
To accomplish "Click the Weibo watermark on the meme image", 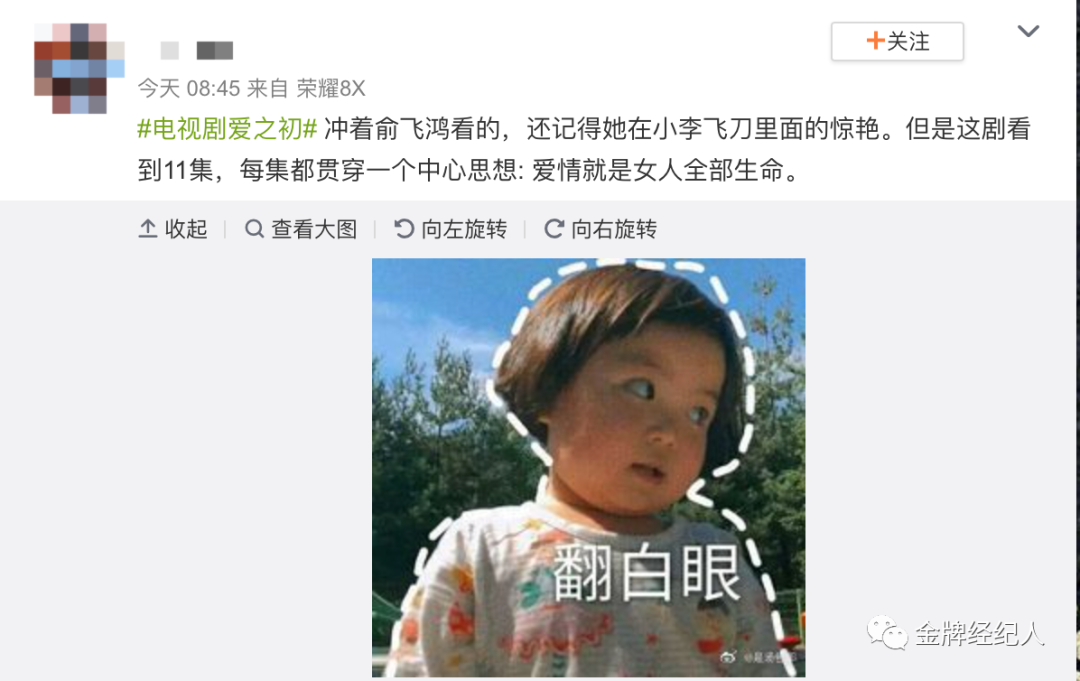I will [x=758, y=657].
